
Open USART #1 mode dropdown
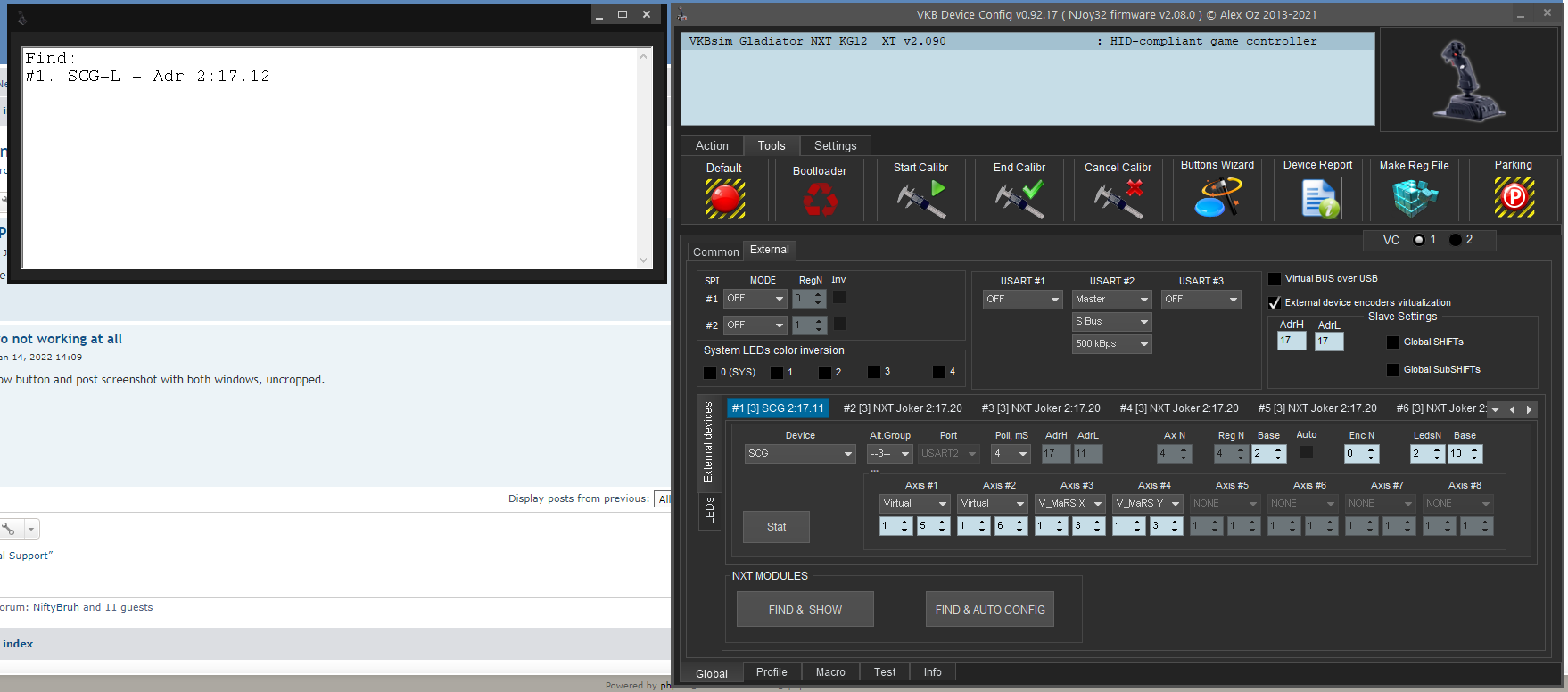coord(1022,300)
